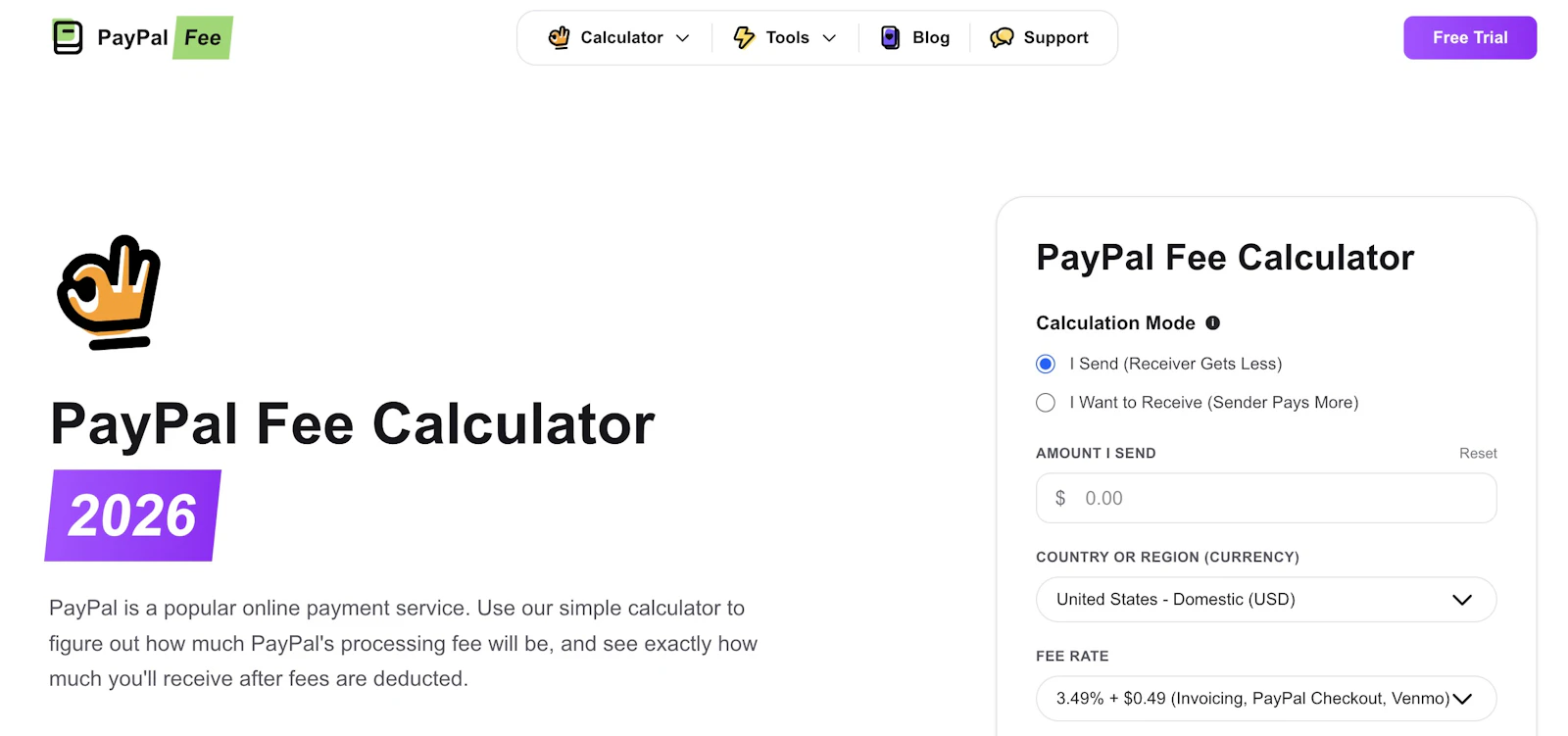The width and height of the screenshot is (1568, 736).
Task: Click the chat bubble Support icon
Action: click(x=1001, y=37)
